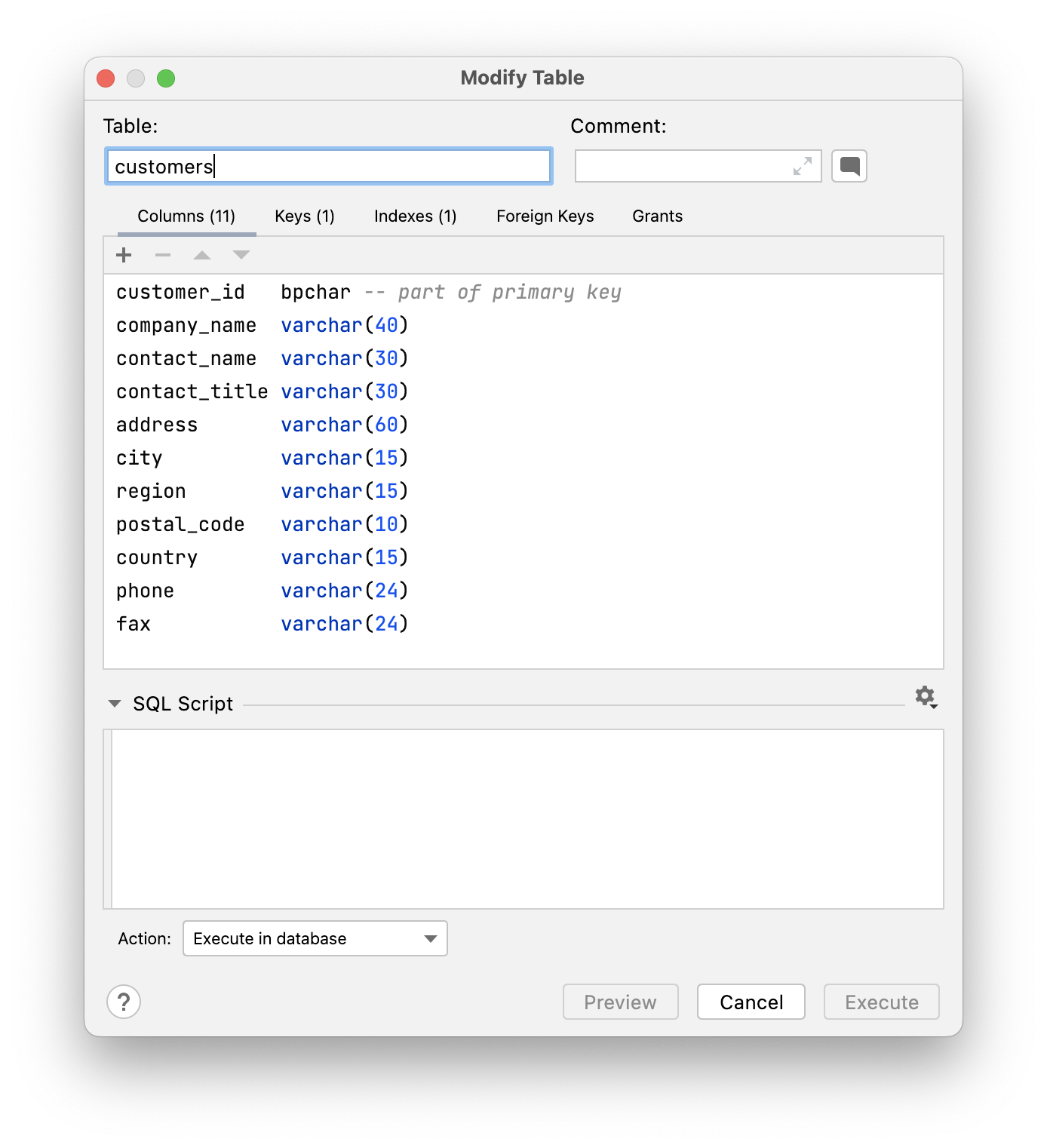Screen dimensions: 1047x1148
Task: Move the column down with the down arrow
Action: coord(241,255)
